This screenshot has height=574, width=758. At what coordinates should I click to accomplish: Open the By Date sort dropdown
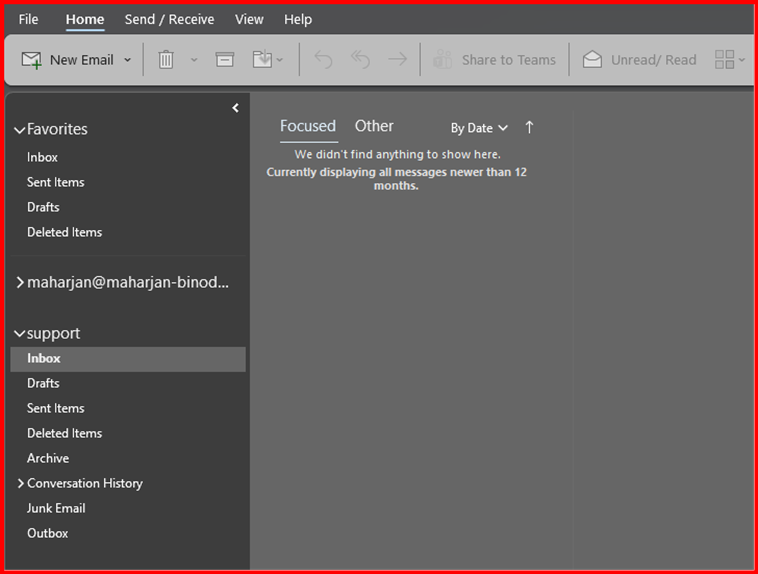479,128
